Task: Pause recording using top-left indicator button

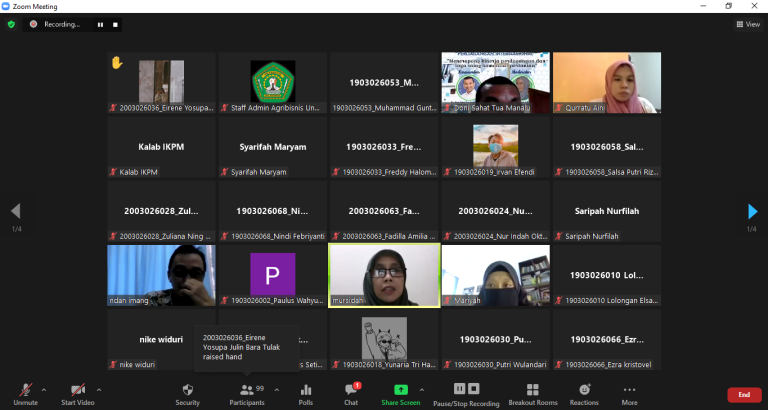Action: pos(100,24)
